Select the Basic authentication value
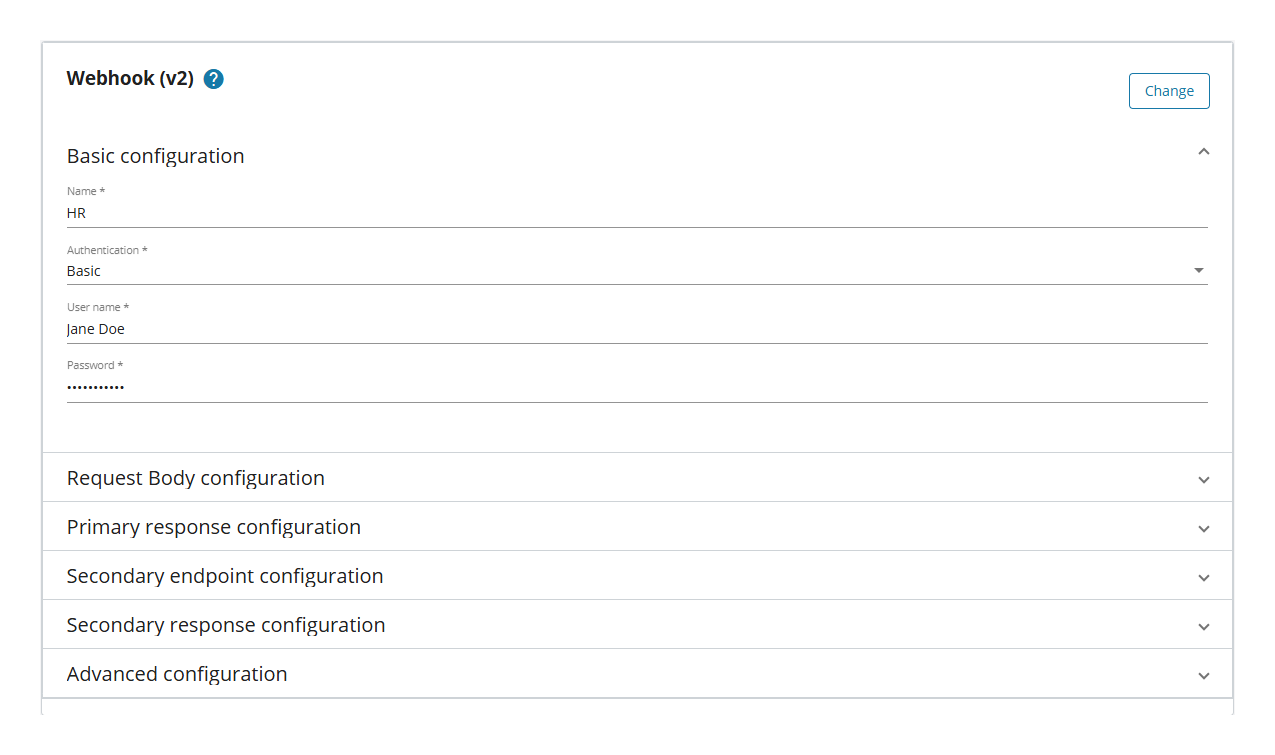 pyautogui.click(x=83, y=270)
